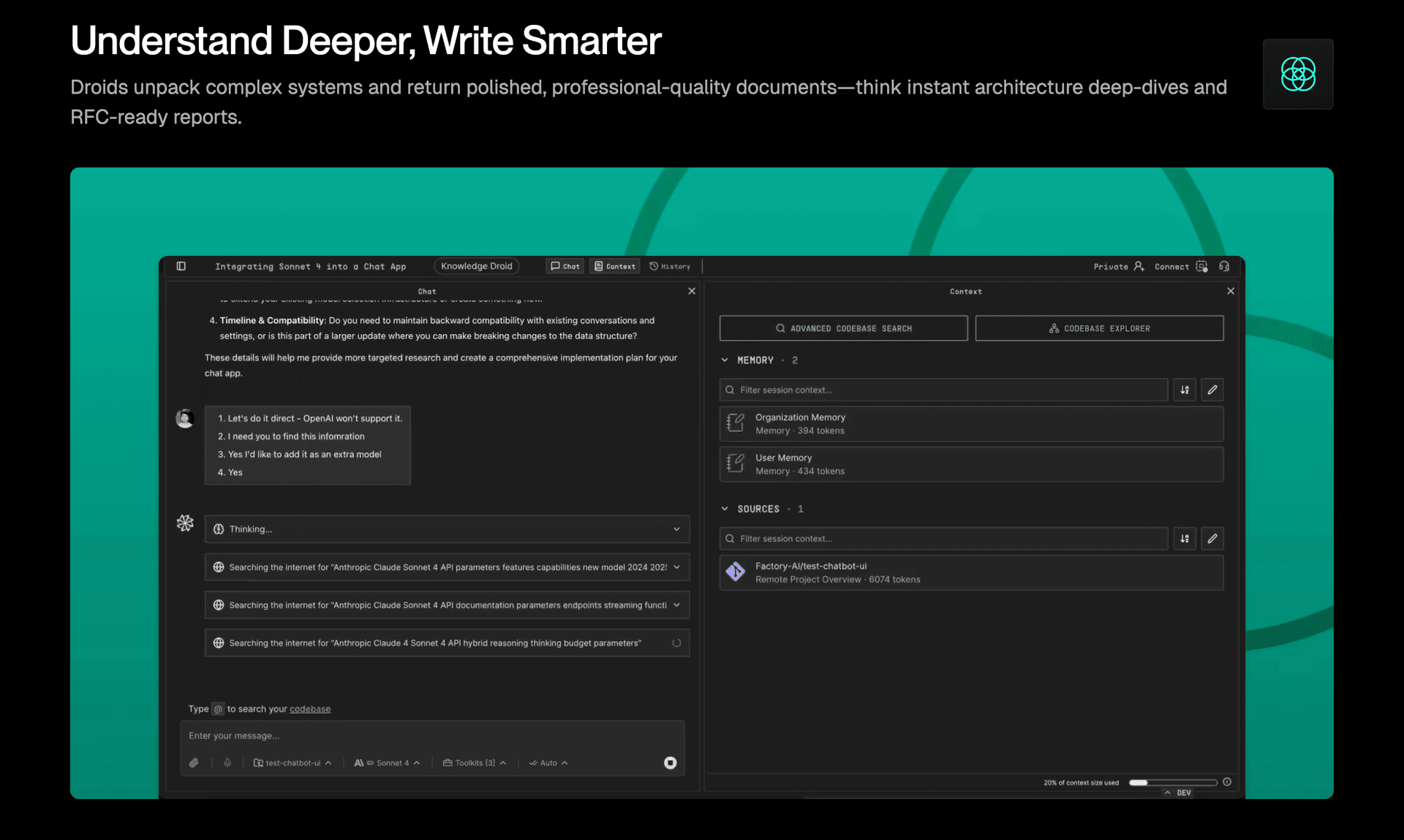Click the session title Integrating Sonnet 4
The height and width of the screenshot is (840, 1404).
[310, 266]
